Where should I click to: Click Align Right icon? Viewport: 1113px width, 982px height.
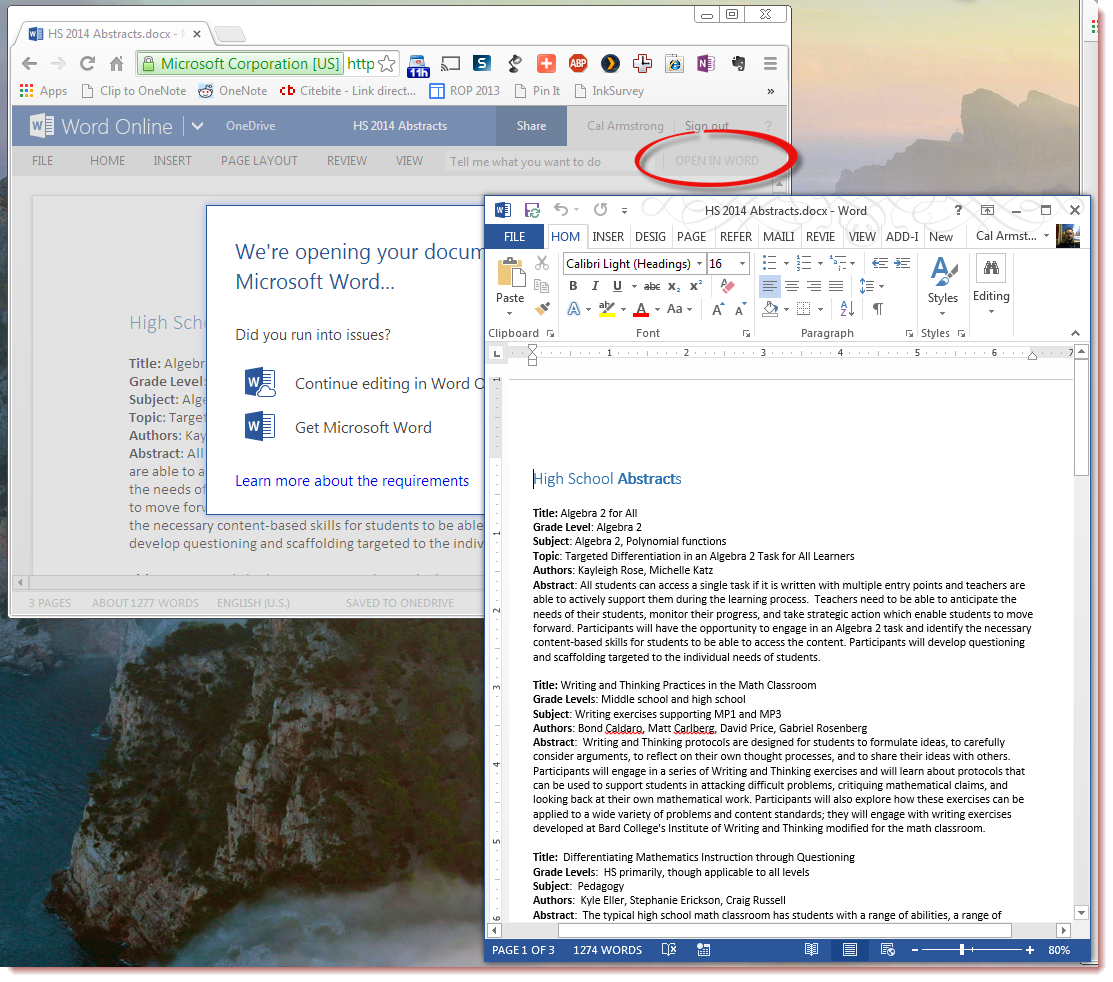[814, 286]
